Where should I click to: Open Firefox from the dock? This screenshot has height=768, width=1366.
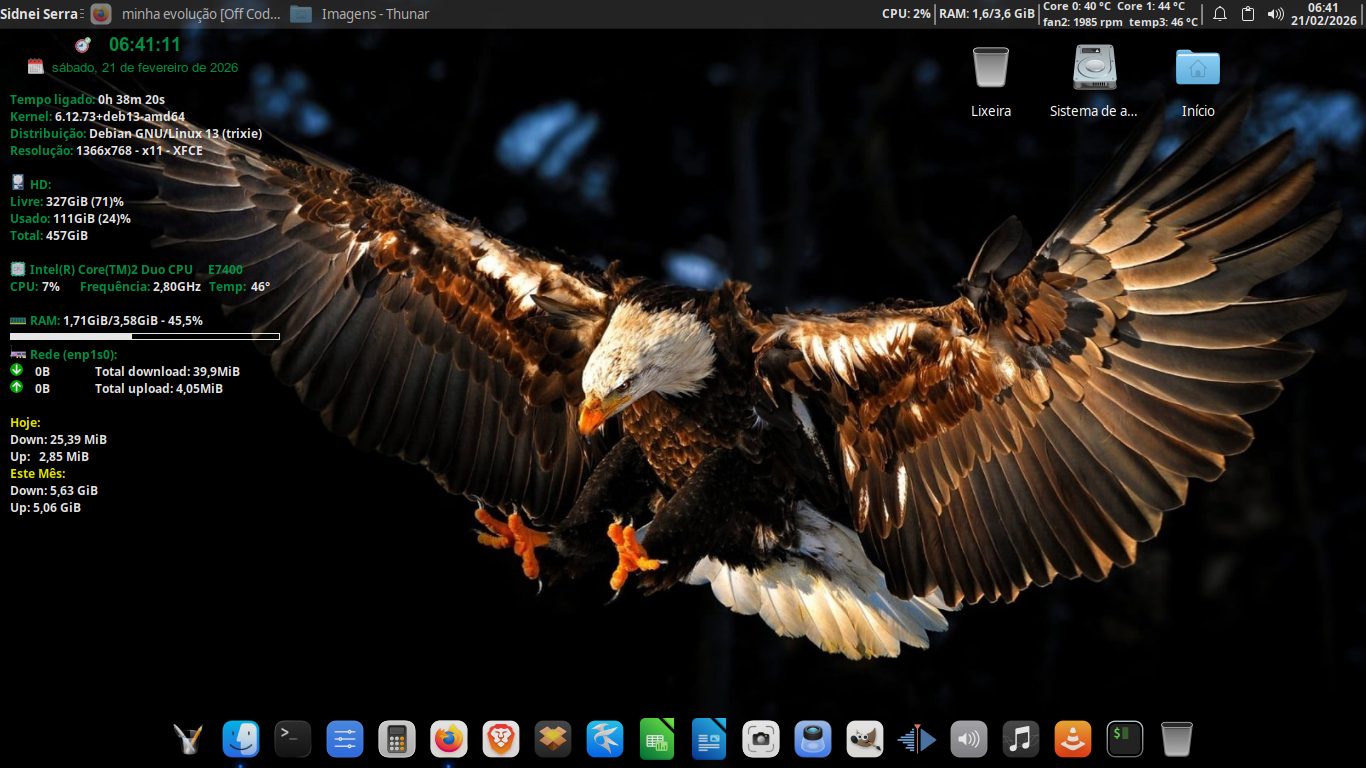[449, 740]
